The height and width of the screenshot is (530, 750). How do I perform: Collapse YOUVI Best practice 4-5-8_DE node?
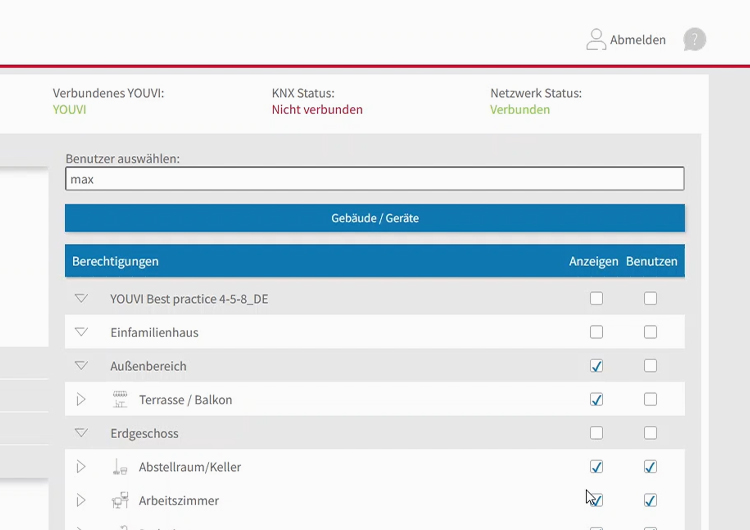81,298
